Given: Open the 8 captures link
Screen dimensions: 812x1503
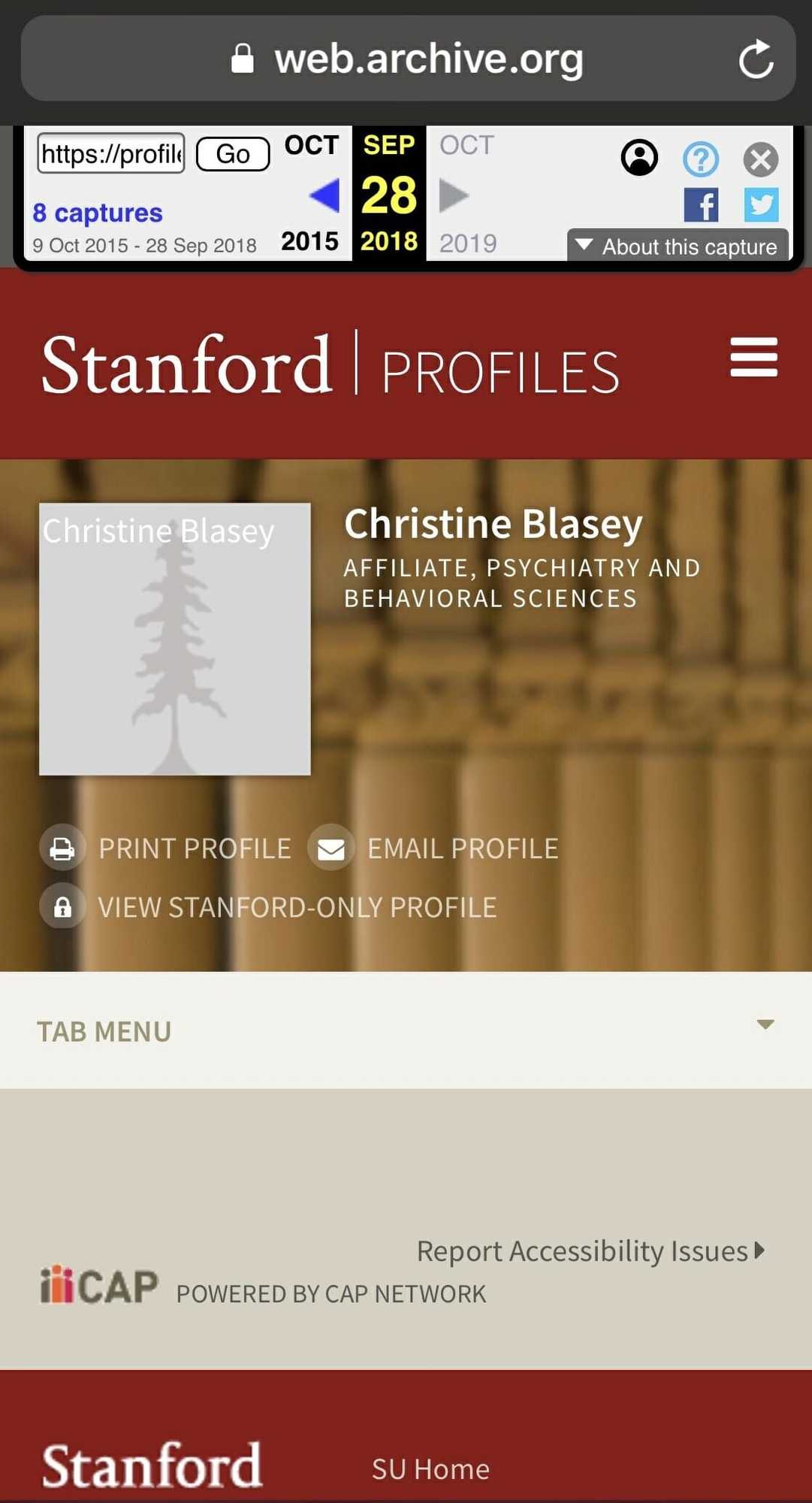Looking at the screenshot, I should [98, 213].
